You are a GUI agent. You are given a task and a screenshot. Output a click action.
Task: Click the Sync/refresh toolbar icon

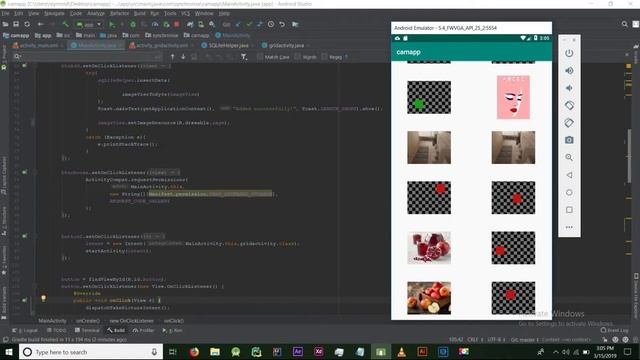point(27,24)
